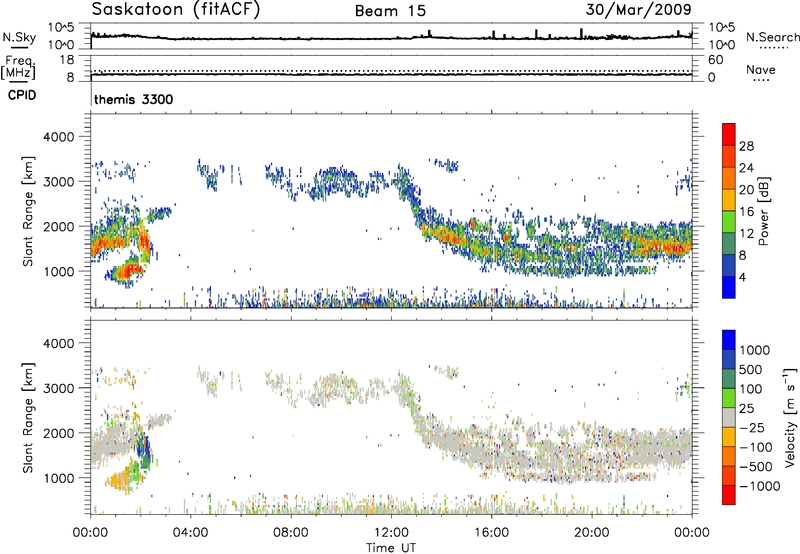Select the 16:00 time tick label
The image size is (800, 554).
491,533
